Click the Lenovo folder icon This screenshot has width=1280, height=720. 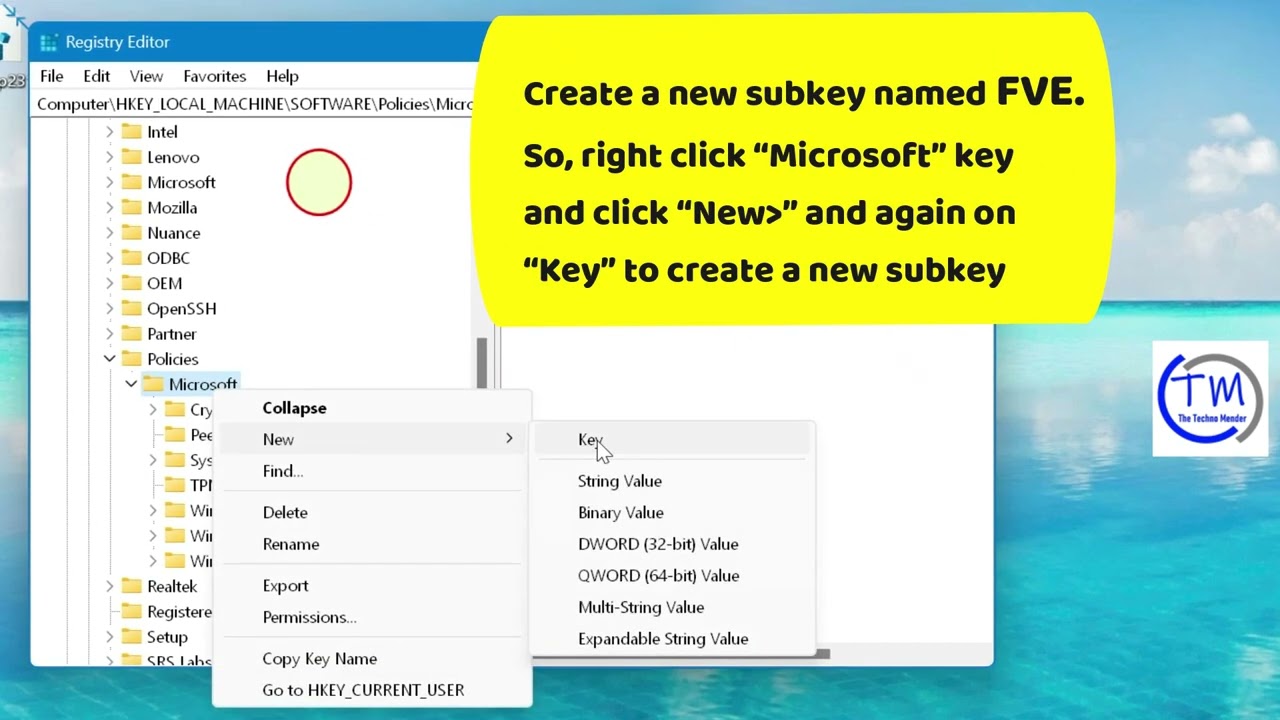[131, 157]
